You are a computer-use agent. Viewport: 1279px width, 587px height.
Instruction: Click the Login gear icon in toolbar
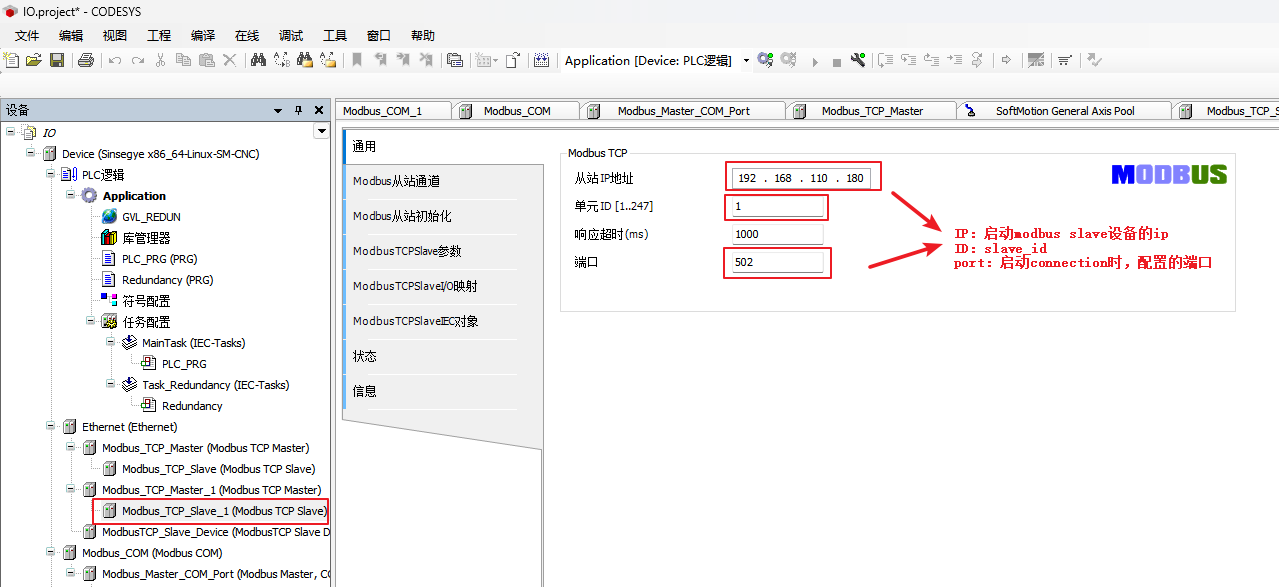[x=765, y=61]
